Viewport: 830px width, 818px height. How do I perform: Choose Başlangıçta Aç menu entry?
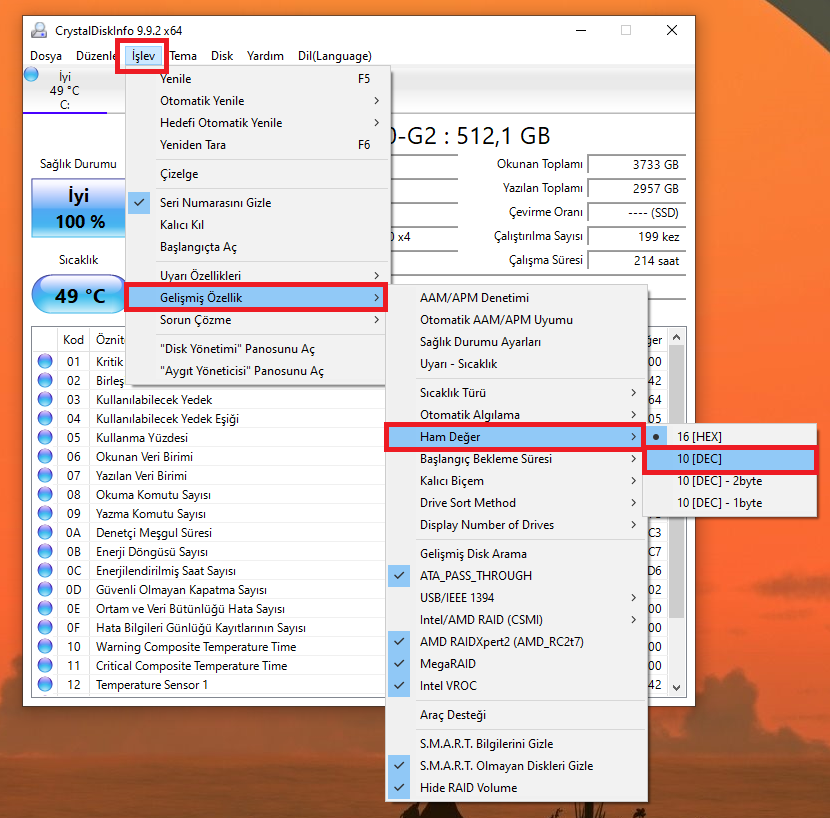coord(258,247)
